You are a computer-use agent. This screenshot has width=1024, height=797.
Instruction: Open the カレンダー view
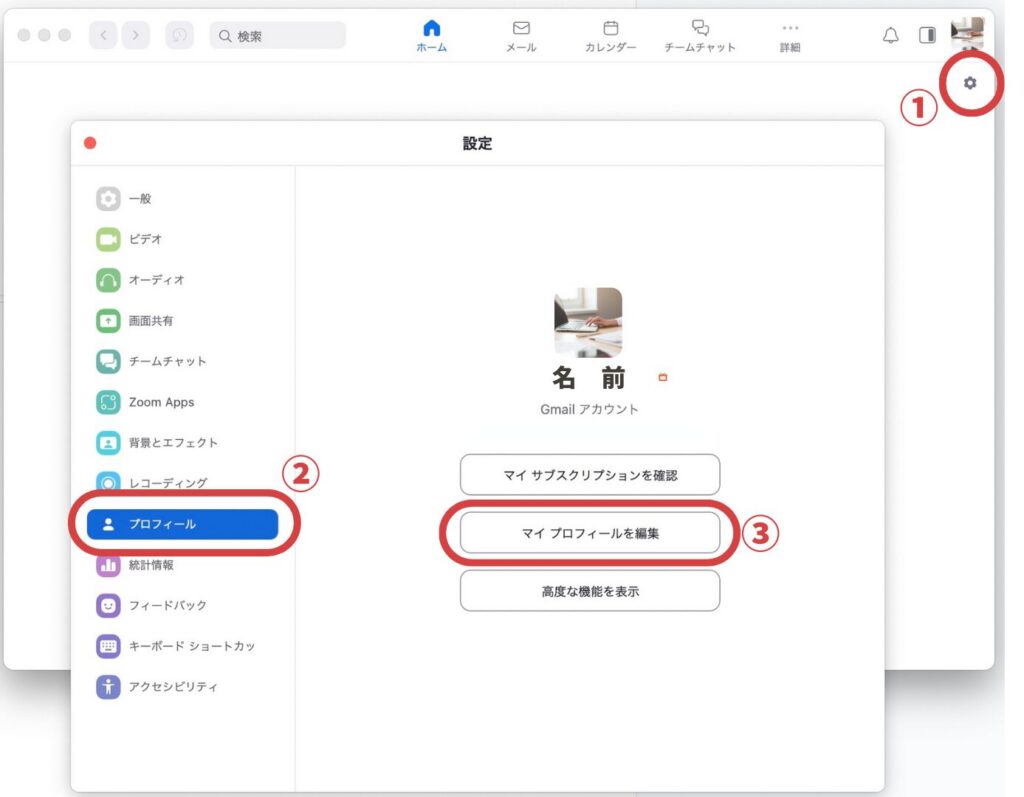tap(610, 36)
